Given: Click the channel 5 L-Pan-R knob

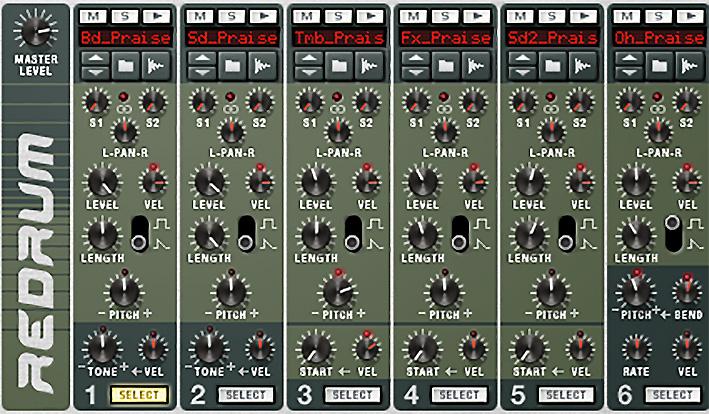Looking at the screenshot, I should [x=551, y=132].
